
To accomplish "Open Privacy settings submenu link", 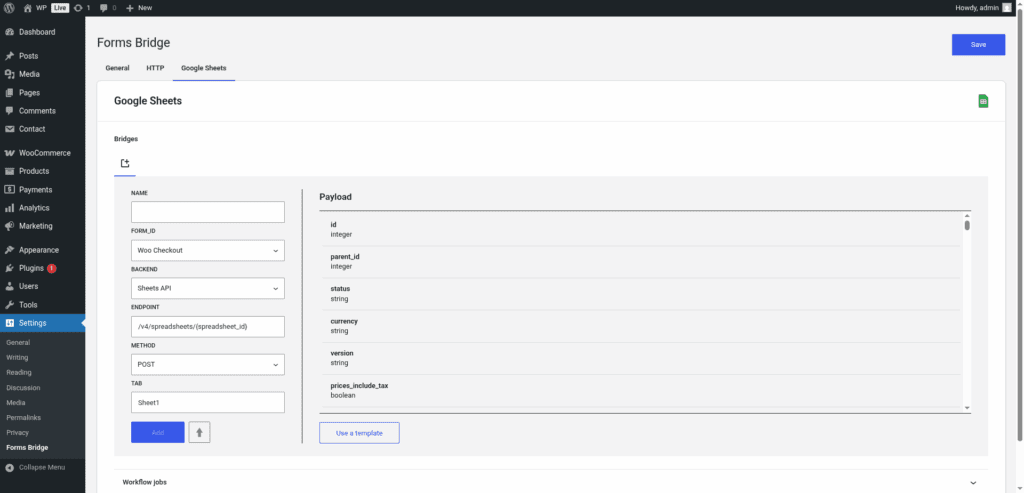I will (18, 432).
